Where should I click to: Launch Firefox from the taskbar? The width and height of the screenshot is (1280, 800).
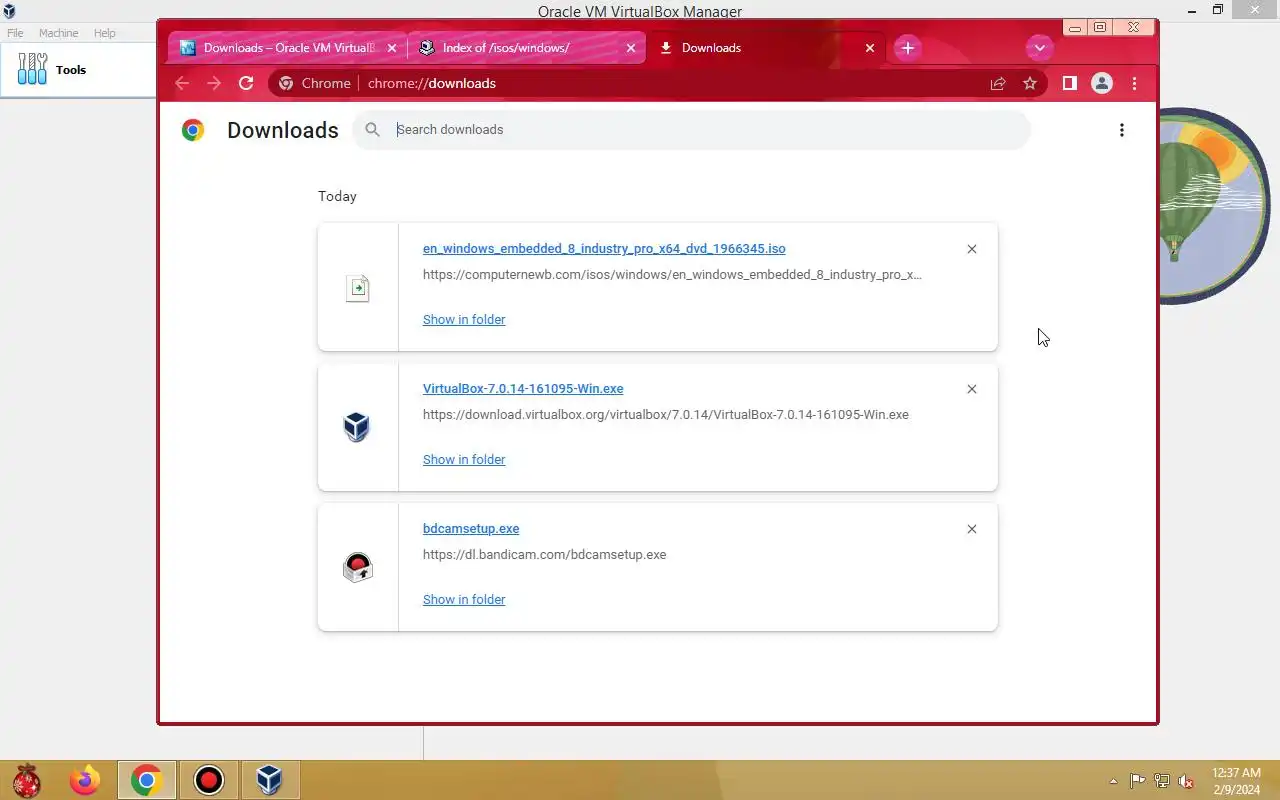(85, 780)
